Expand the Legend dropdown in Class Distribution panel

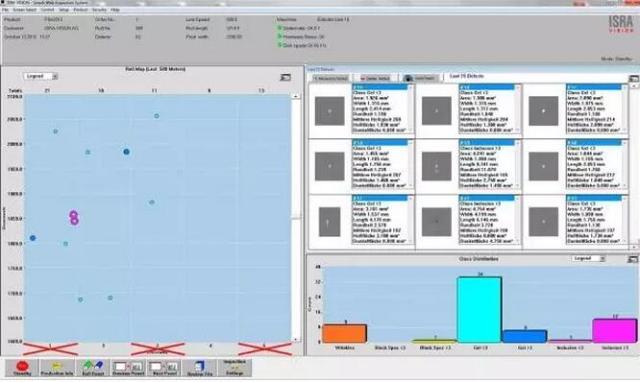588,259
